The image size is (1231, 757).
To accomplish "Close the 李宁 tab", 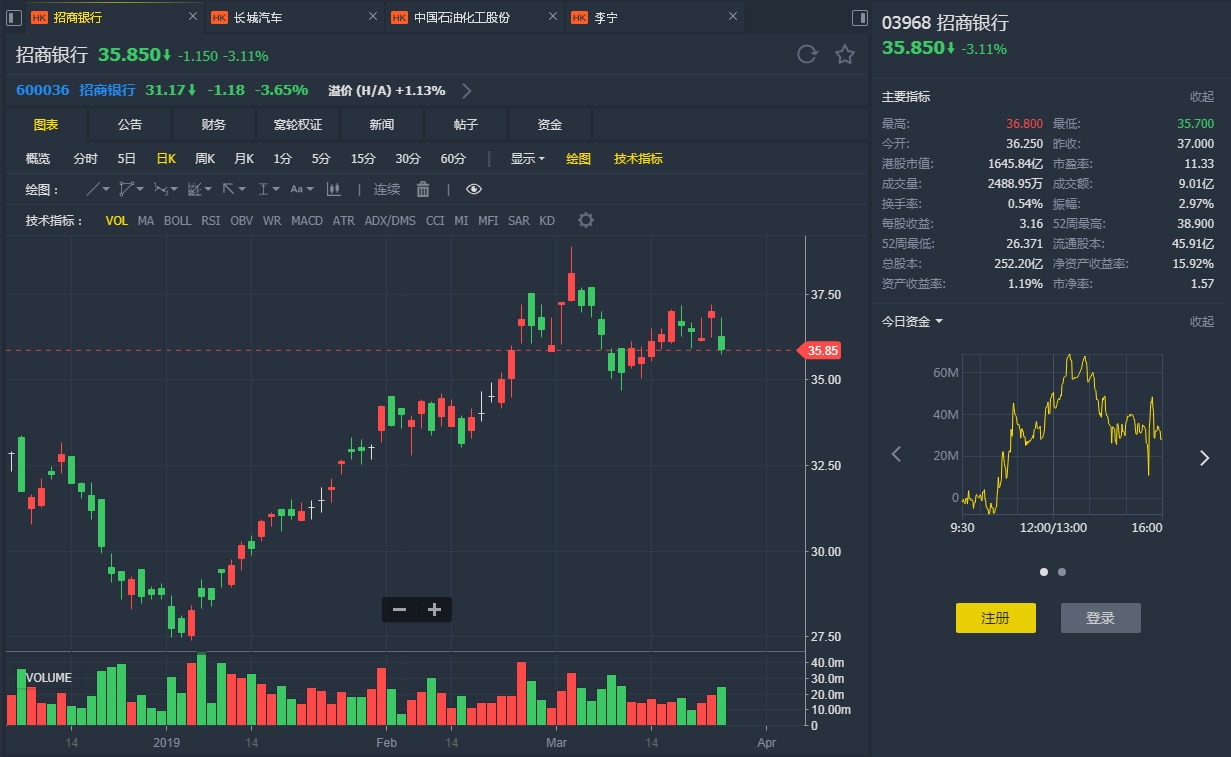I will 732,17.
